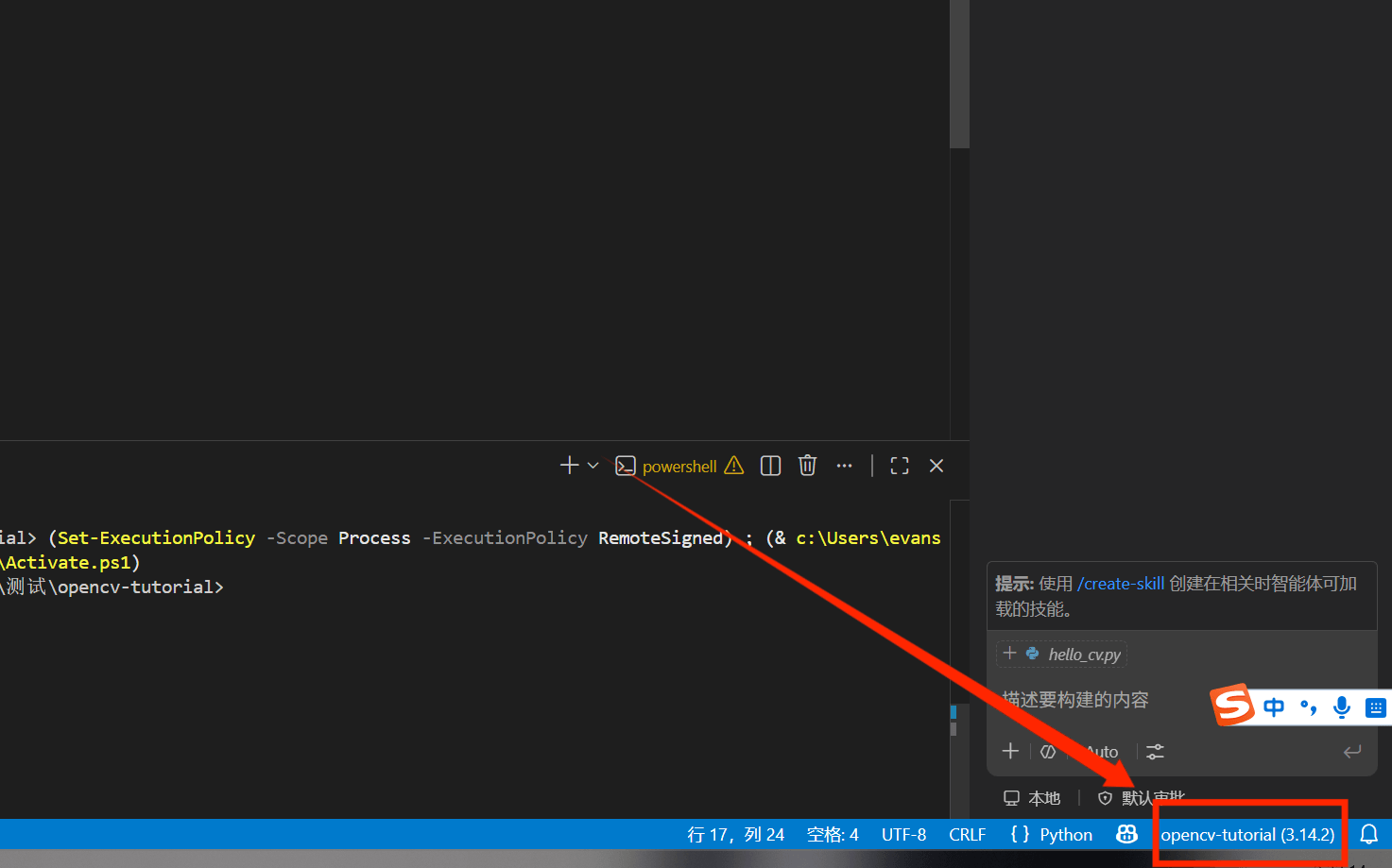The width and height of the screenshot is (1392, 868).
Task: Open chat tools configuration sliders icon
Action: [1155, 752]
